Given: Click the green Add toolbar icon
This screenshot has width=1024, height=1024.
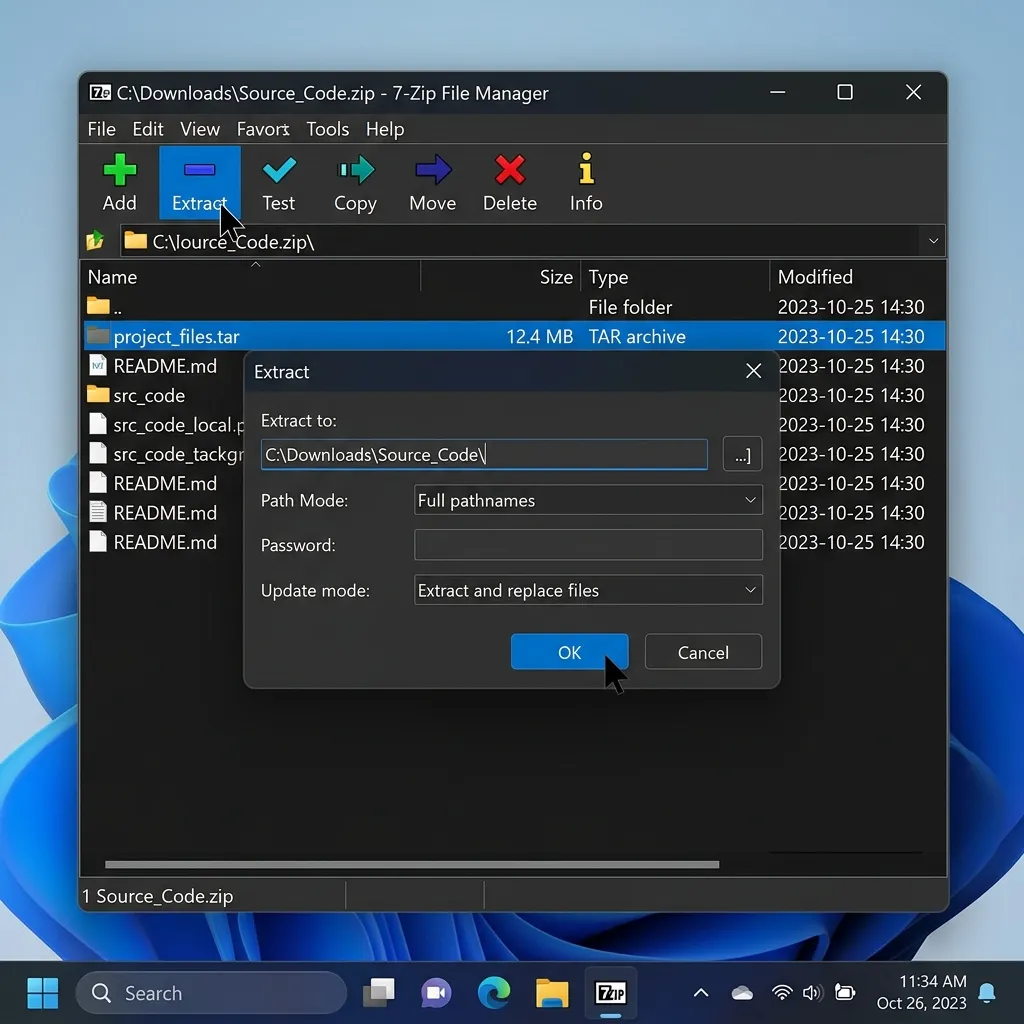Looking at the screenshot, I should 120,170.
